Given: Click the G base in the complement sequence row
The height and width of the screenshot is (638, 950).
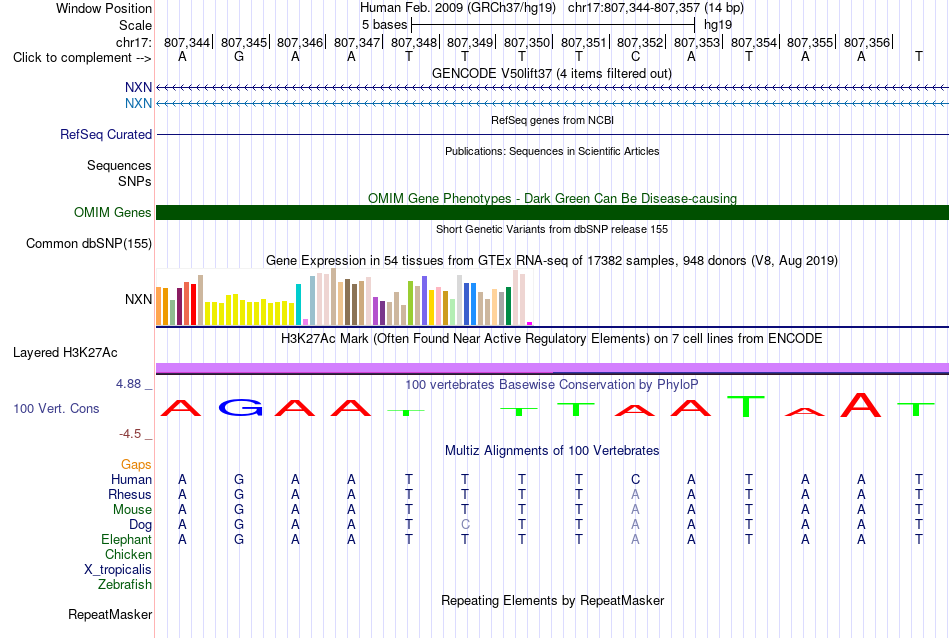Looking at the screenshot, I should click(x=239, y=57).
